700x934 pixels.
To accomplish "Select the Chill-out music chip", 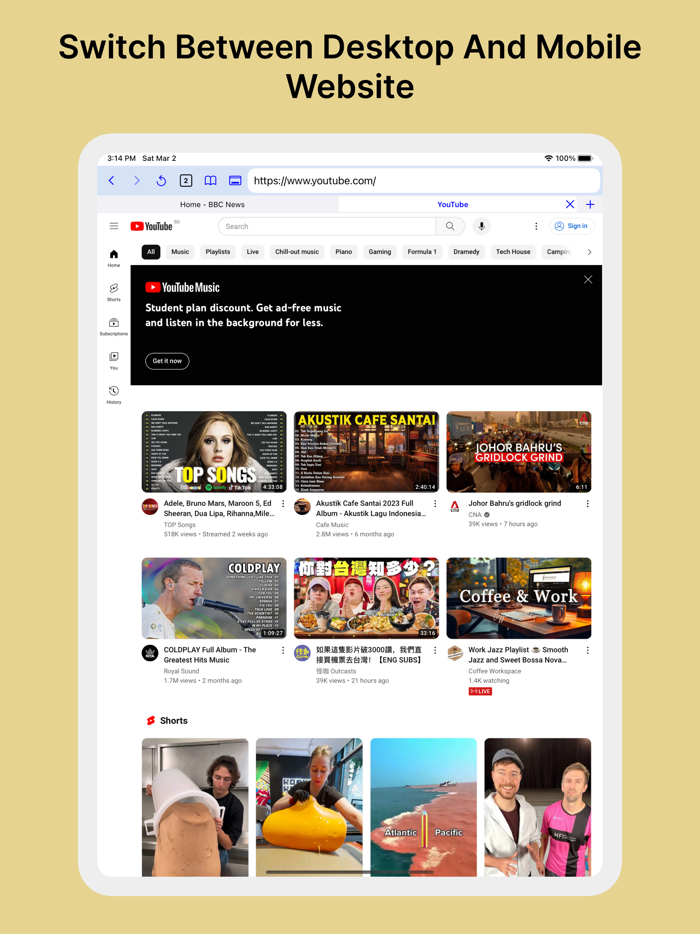I will 297,252.
